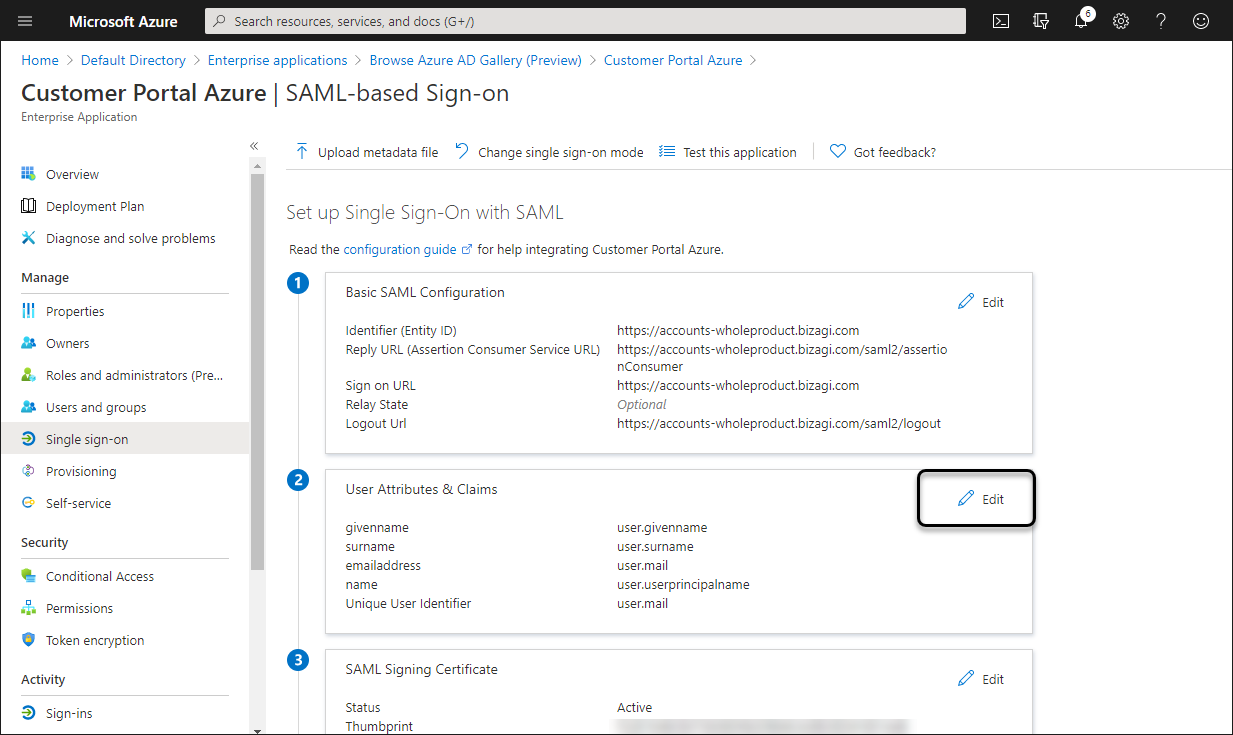Open the feedback smiley icon

(1201, 21)
